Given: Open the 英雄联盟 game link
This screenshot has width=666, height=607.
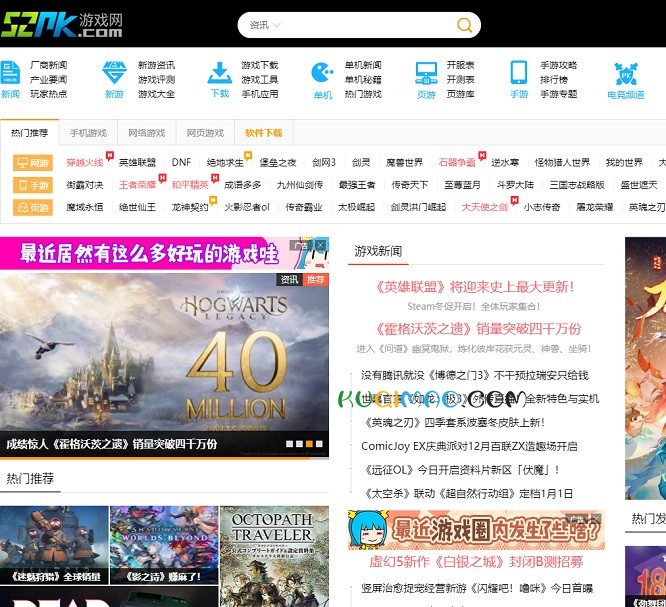Looking at the screenshot, I should [138, 163].
